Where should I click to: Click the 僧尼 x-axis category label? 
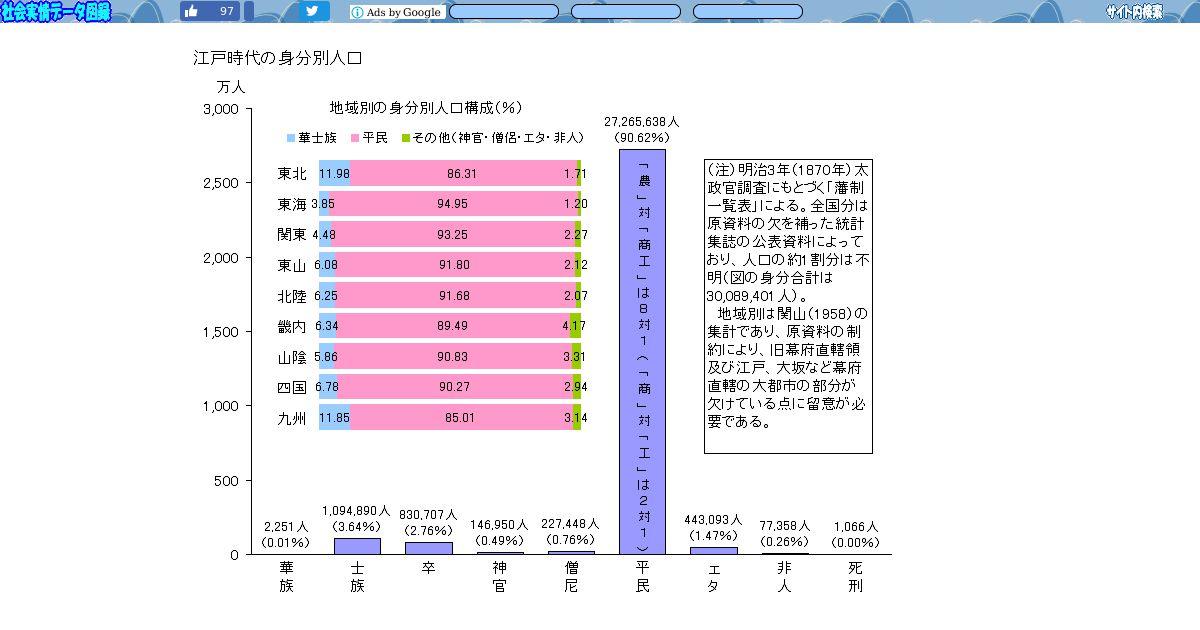pos(571,577)
